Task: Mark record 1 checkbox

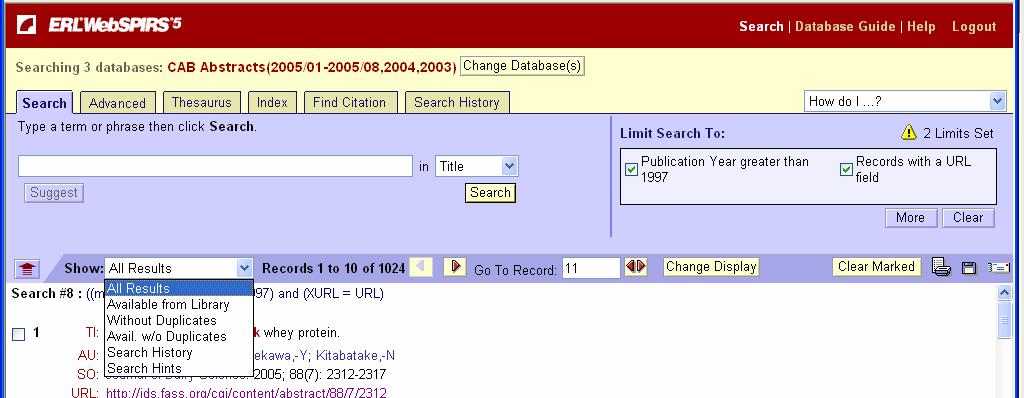Action: (19, 335)
